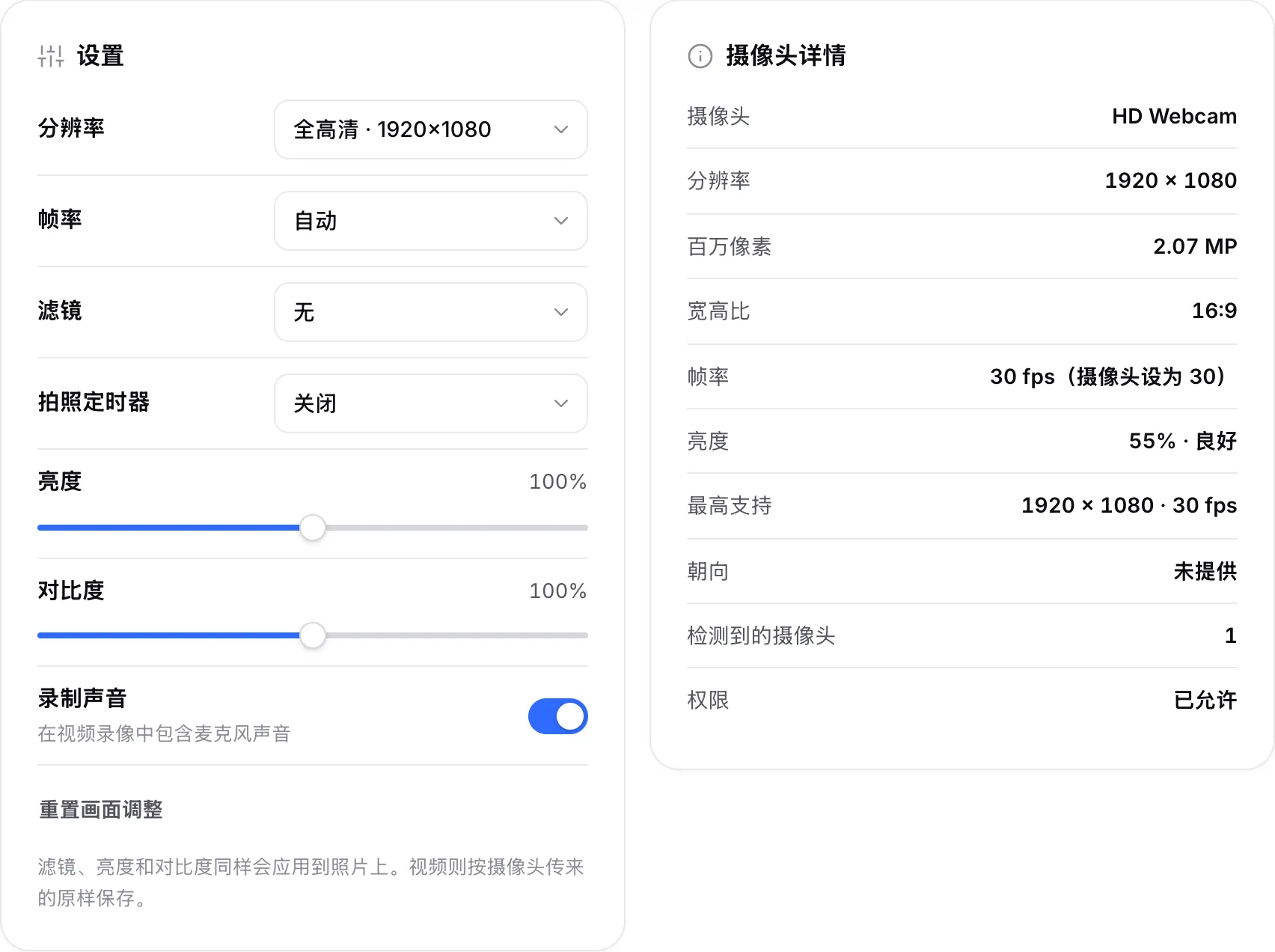Select the HD Webcam camera name

[1174, 116]
